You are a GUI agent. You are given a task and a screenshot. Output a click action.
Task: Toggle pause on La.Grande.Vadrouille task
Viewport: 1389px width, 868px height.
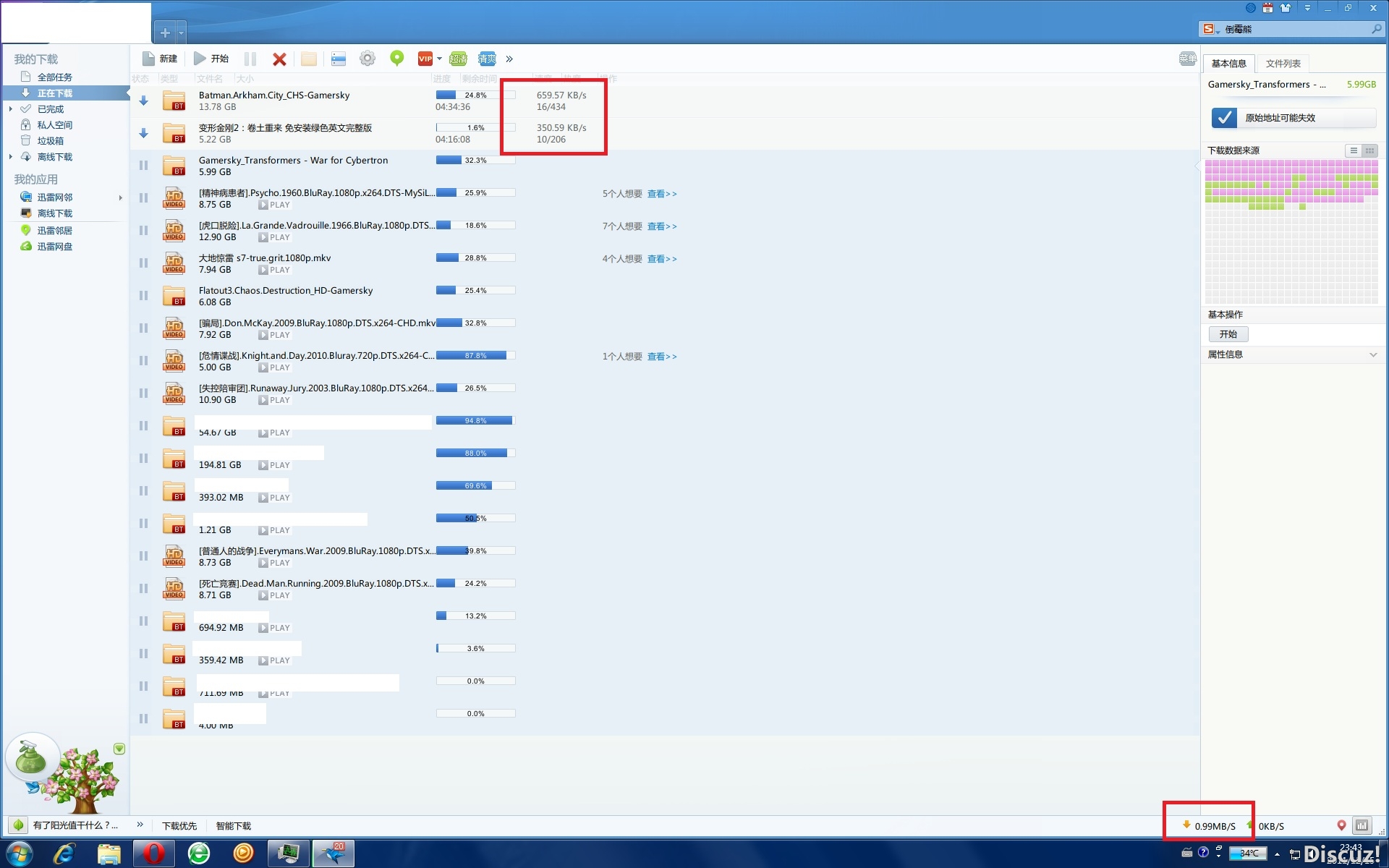pos(143,231)
